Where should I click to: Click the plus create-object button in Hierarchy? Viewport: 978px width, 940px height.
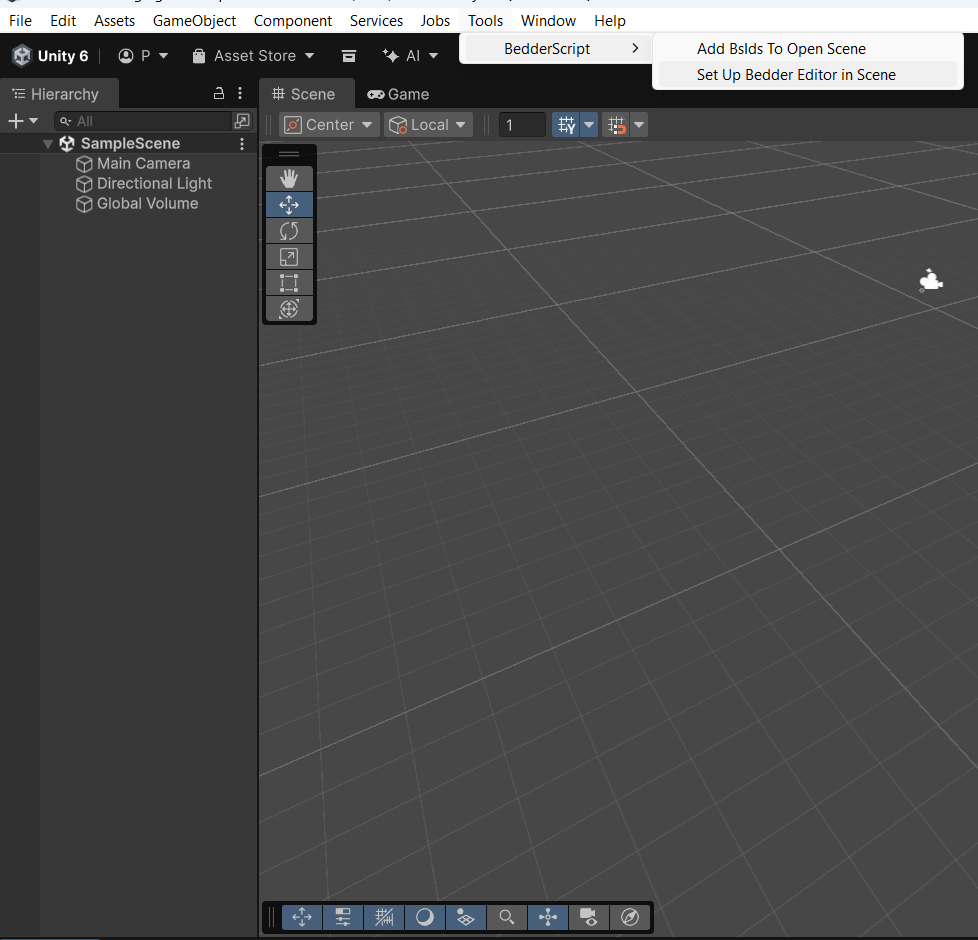tap(16, 121)
